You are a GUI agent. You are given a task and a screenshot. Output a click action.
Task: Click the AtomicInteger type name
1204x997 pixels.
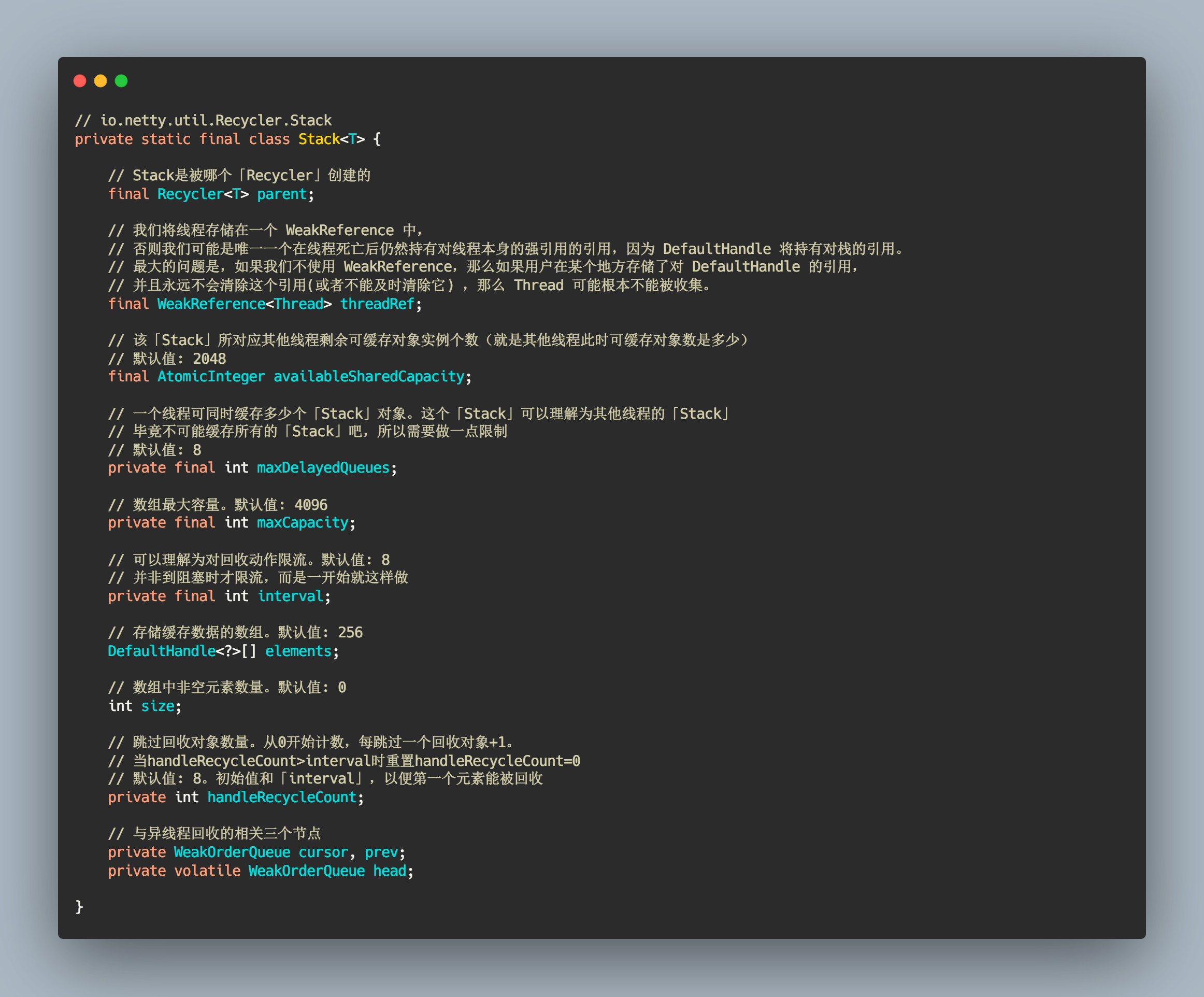coord(211,377)
